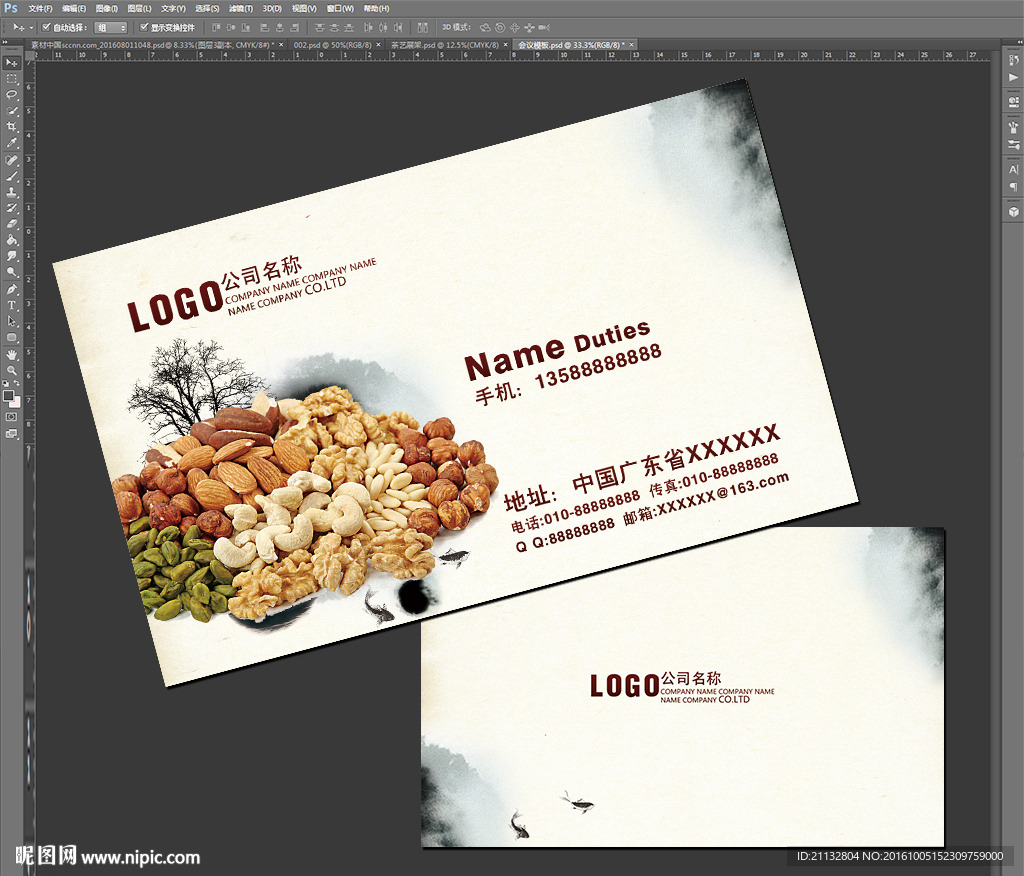This screenshot has width=1024, height=876.
Task: Click the background color swatch
Action: coord(15,401)
